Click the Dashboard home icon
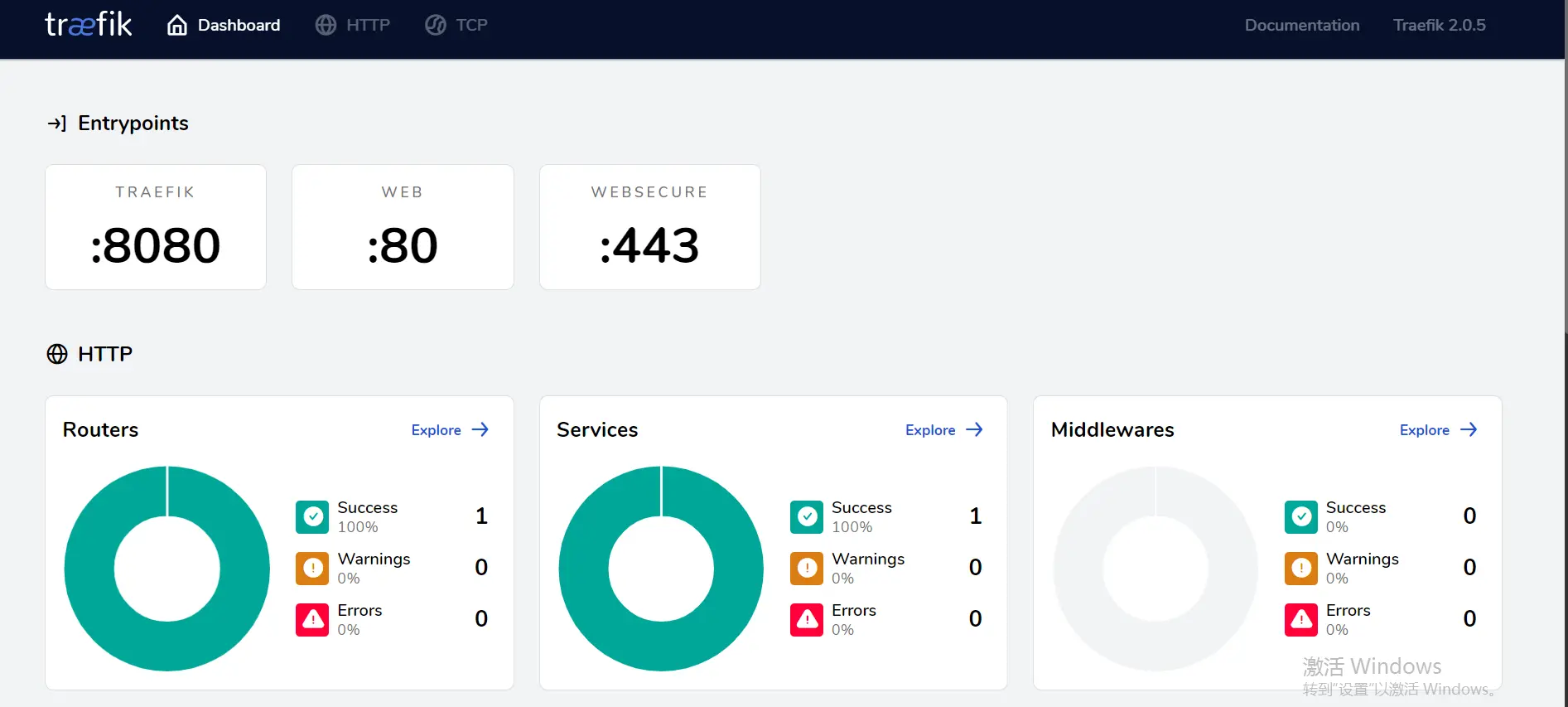Image resolution: width=1568 pixels, height=707 pixels. coord(177,25)
